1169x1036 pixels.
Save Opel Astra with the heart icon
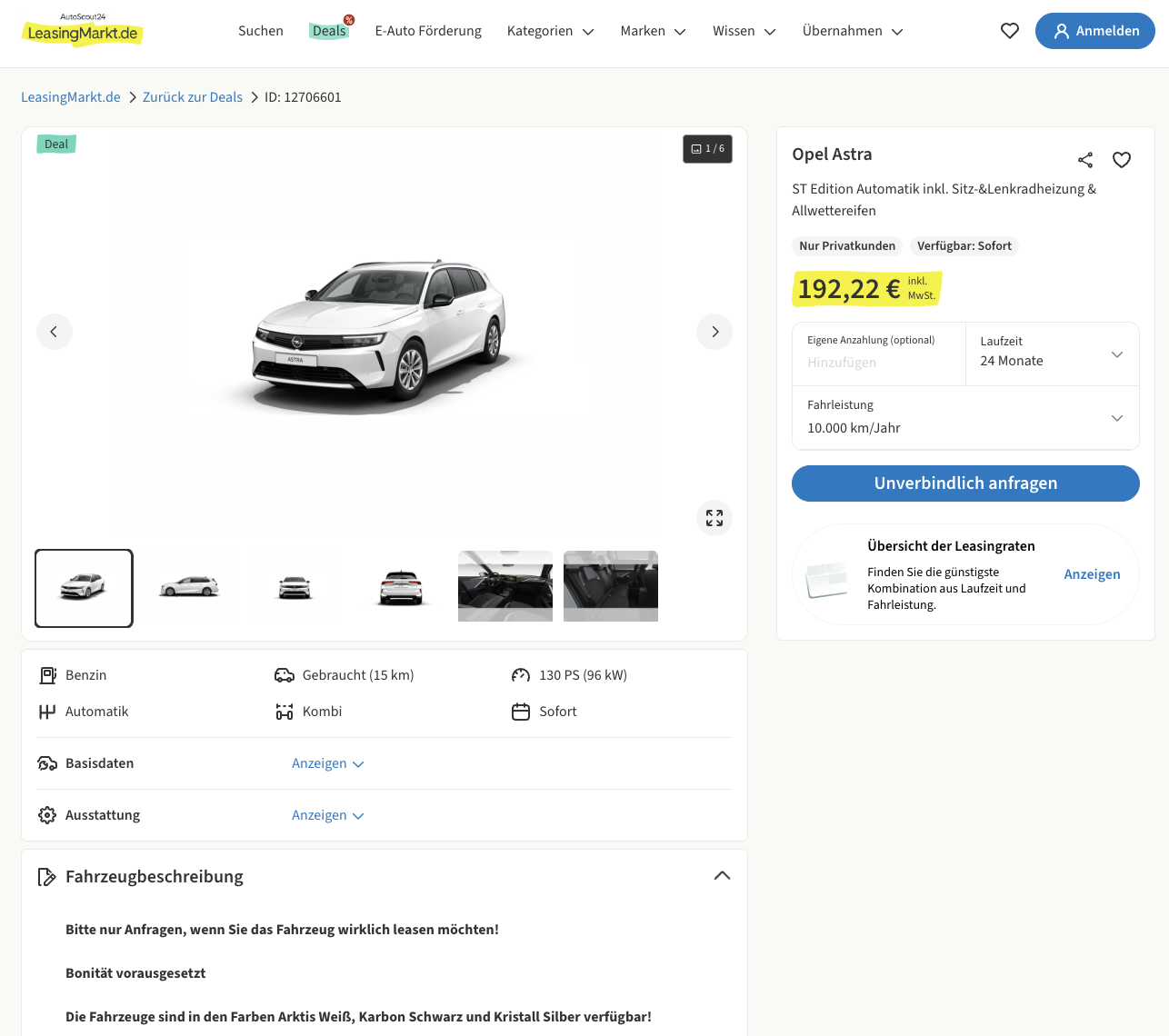point(1122,160)
